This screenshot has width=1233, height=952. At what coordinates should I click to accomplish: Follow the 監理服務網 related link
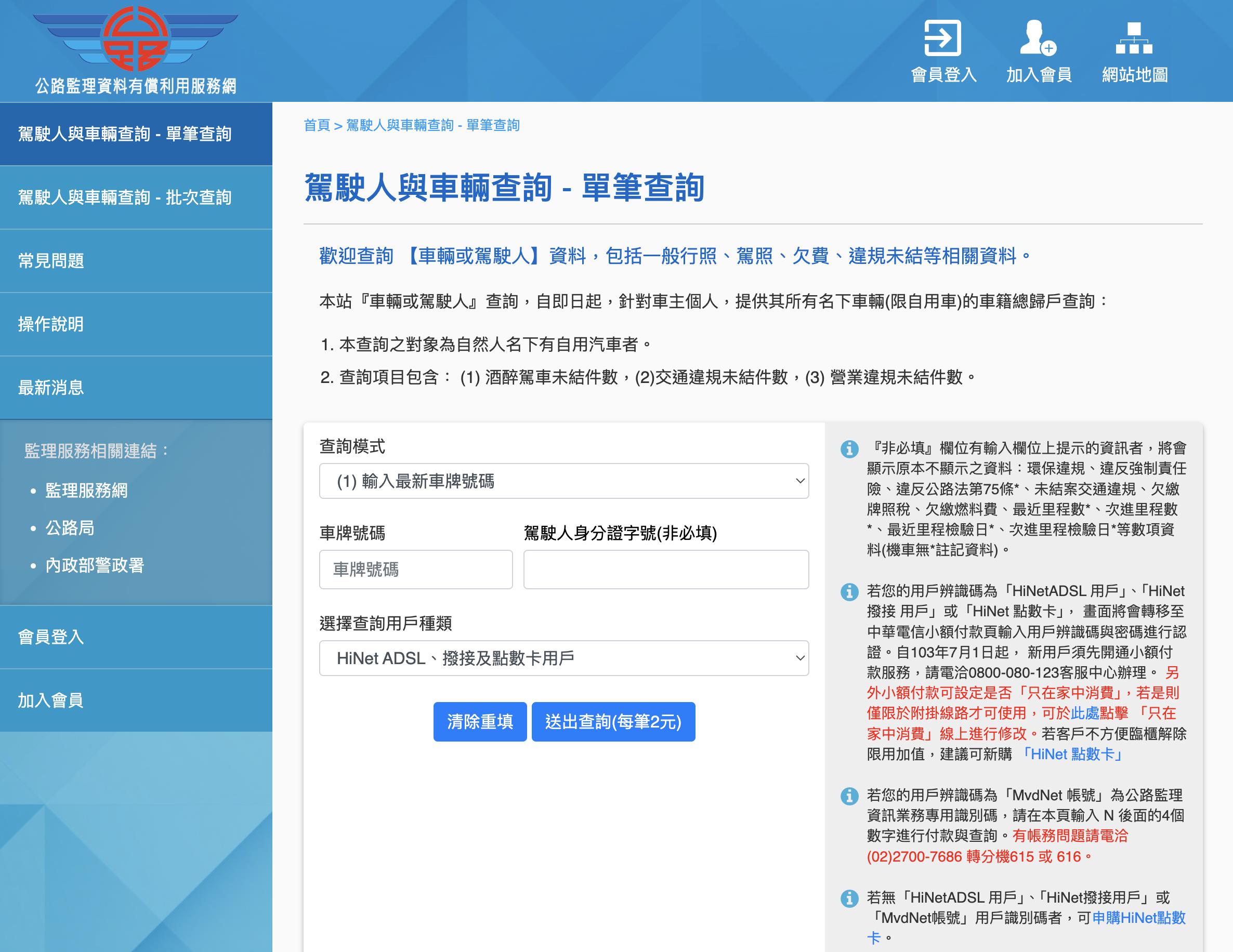(x=86, y=491)
